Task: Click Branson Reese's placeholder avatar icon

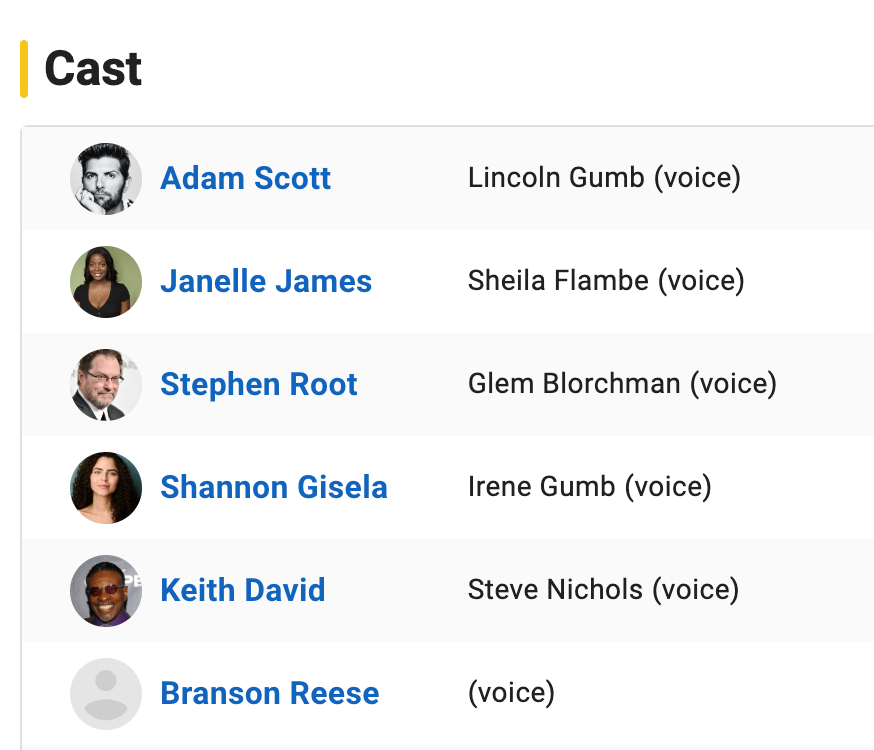Action: [x=106, y=693]
